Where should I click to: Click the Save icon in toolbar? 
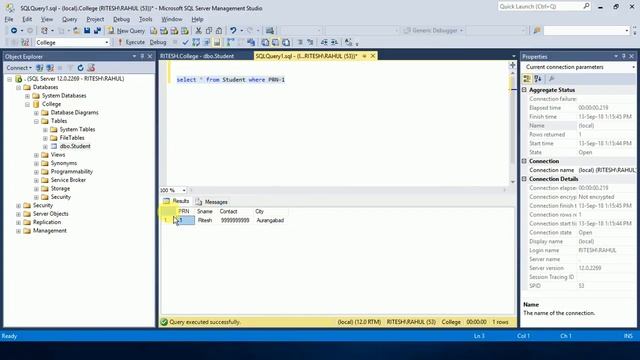point(87,31)
